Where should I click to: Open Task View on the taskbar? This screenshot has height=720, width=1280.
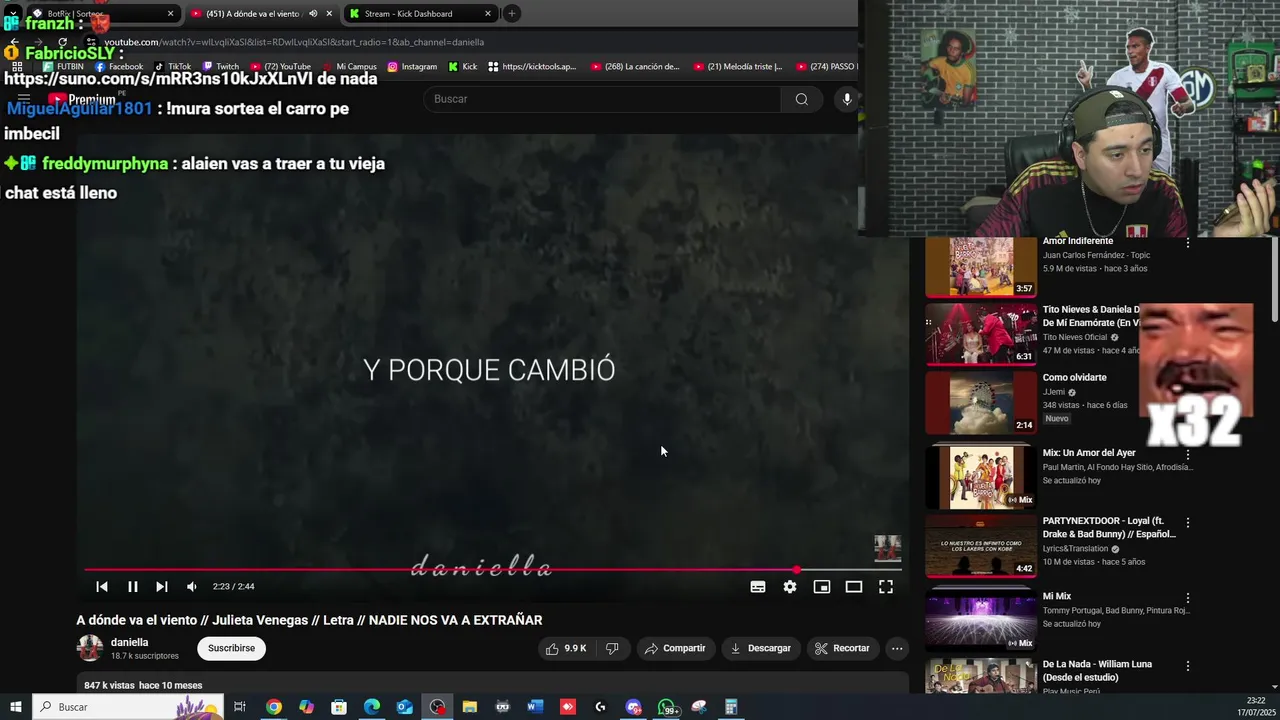(240, 707)
